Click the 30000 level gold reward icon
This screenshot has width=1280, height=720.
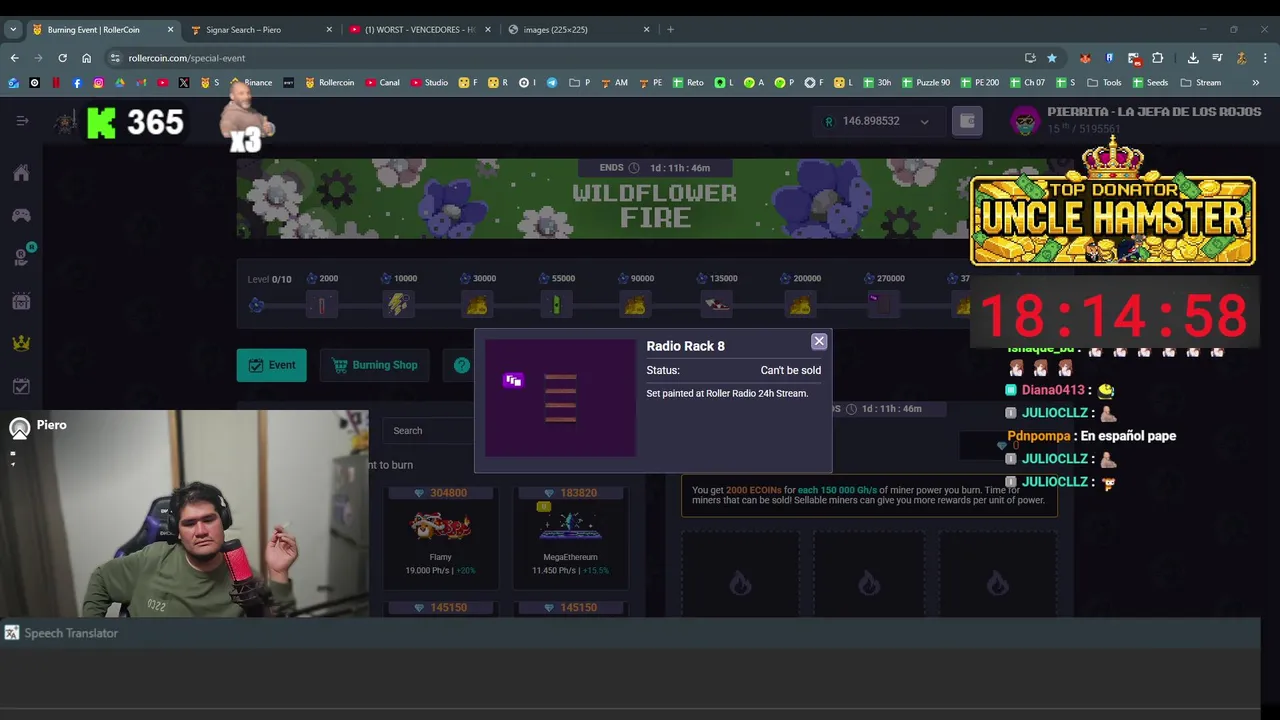477,304
